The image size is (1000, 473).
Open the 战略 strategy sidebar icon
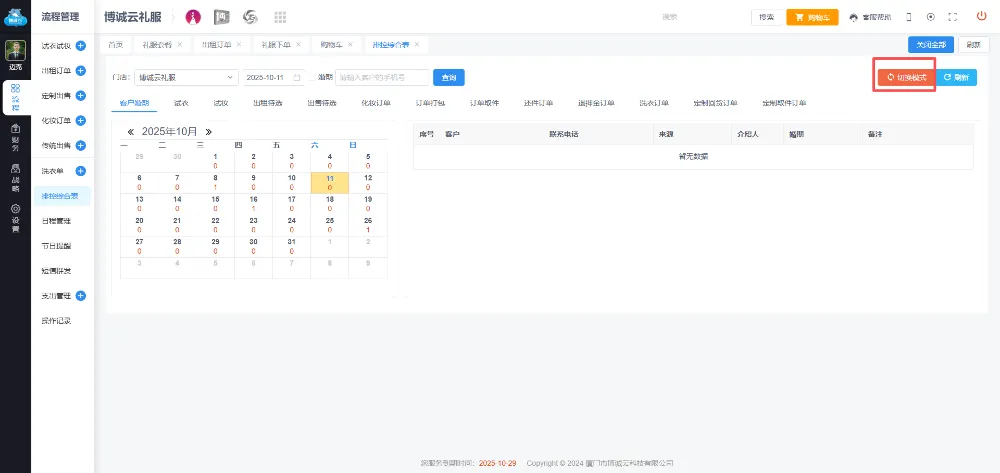pos(15,174)
